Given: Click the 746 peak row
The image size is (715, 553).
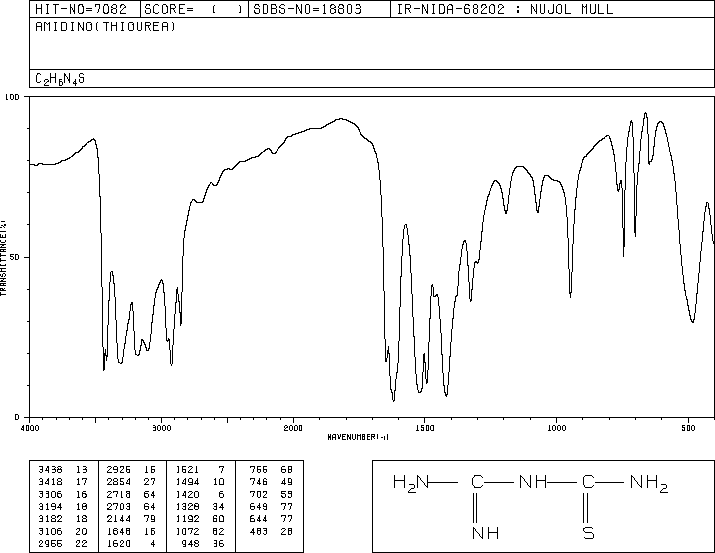Looking at the screenshot, I should point(271,481).
